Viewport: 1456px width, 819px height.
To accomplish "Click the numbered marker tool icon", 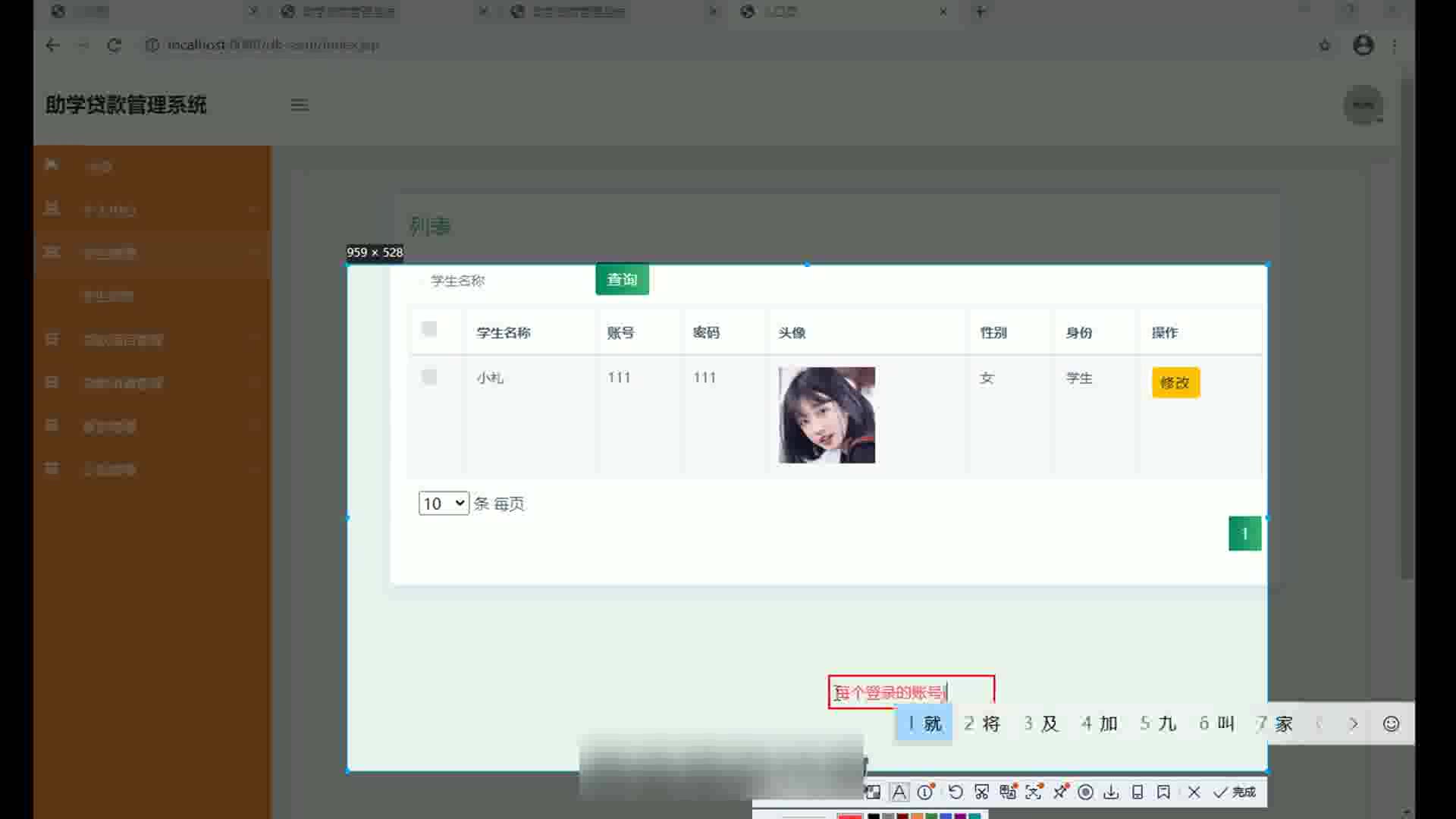I will [x=925, y=792].
